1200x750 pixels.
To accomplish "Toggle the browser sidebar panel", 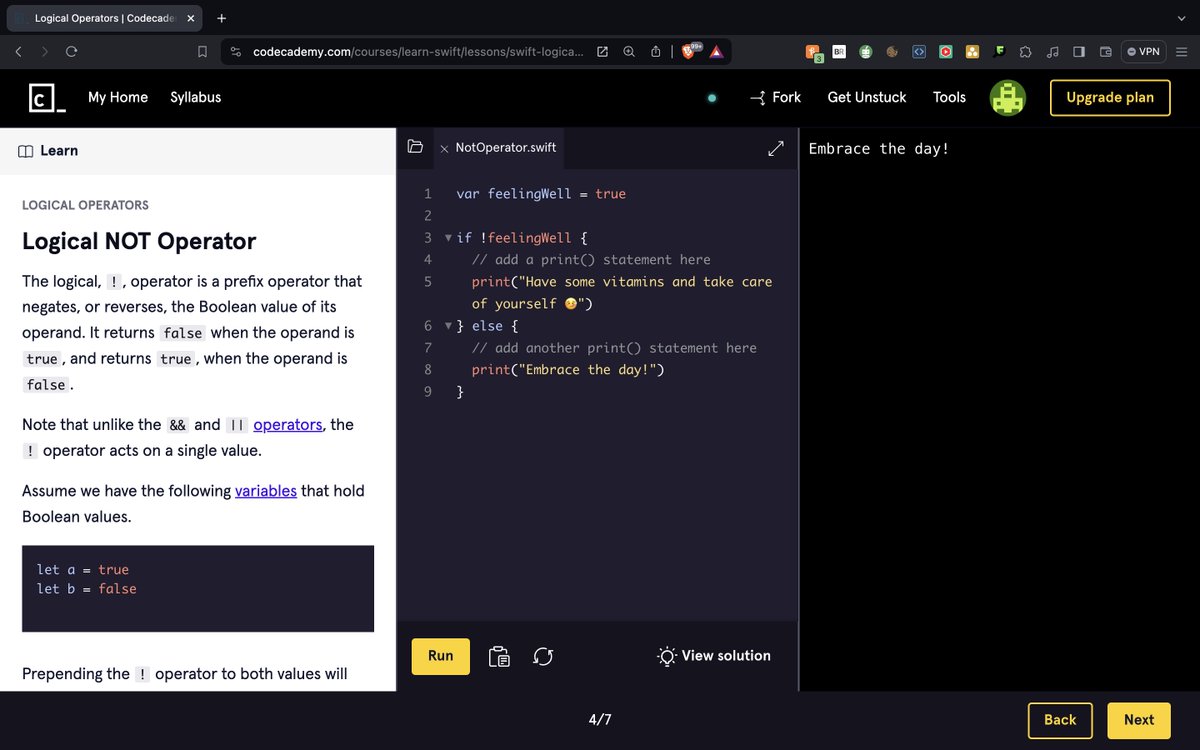I will coord(1079,51).
